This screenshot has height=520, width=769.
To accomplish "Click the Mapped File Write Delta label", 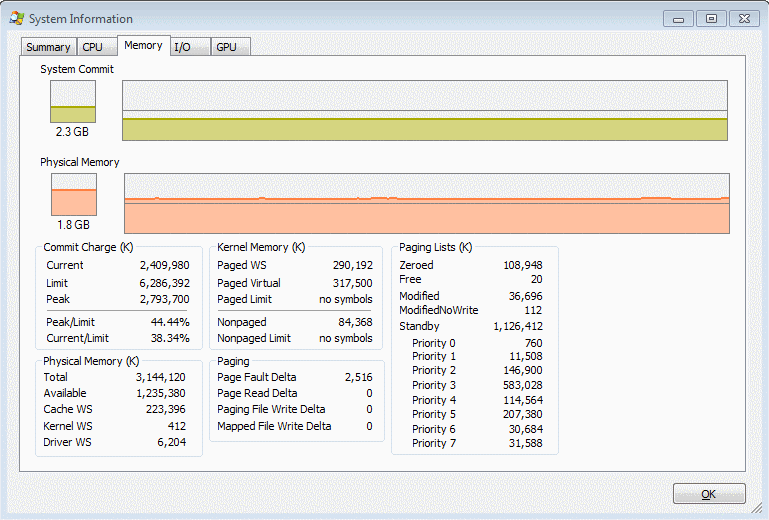I will point(274,426).
